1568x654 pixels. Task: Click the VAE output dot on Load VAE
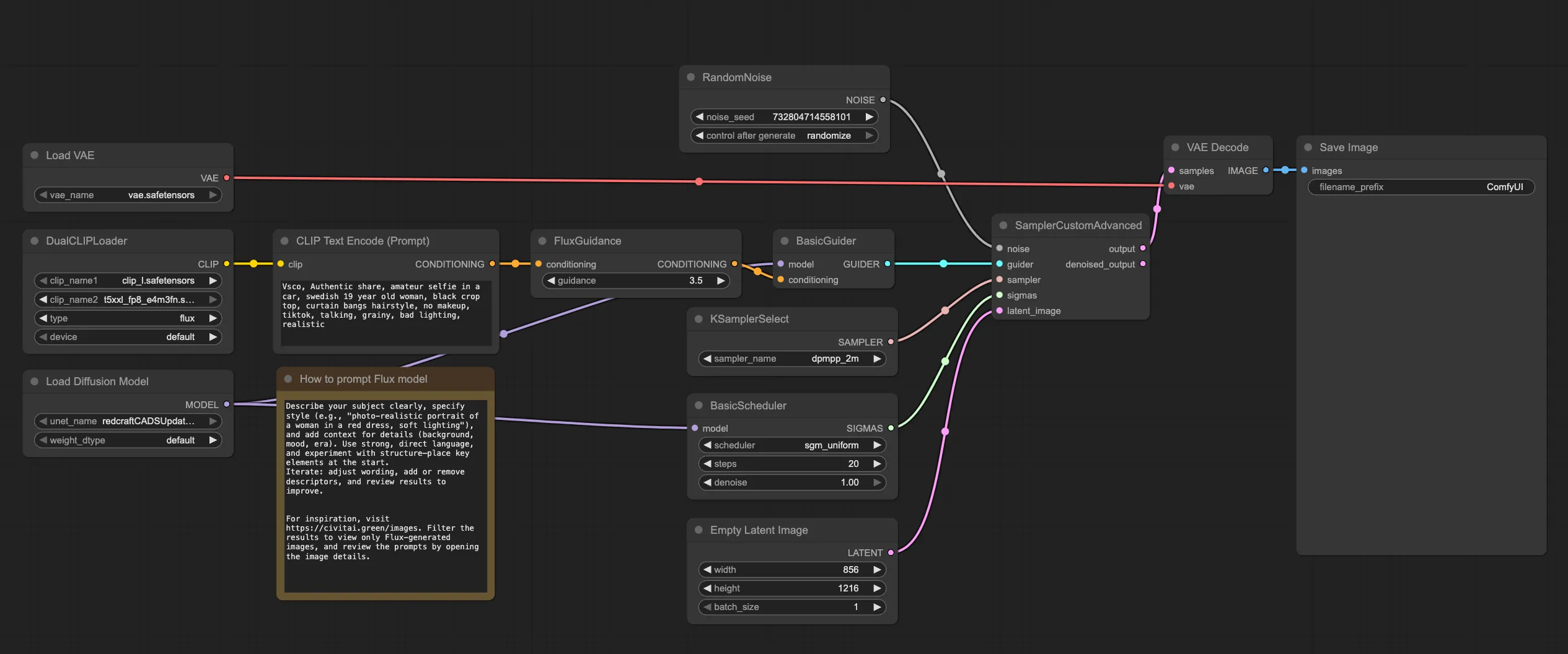(x=227, y=178)
